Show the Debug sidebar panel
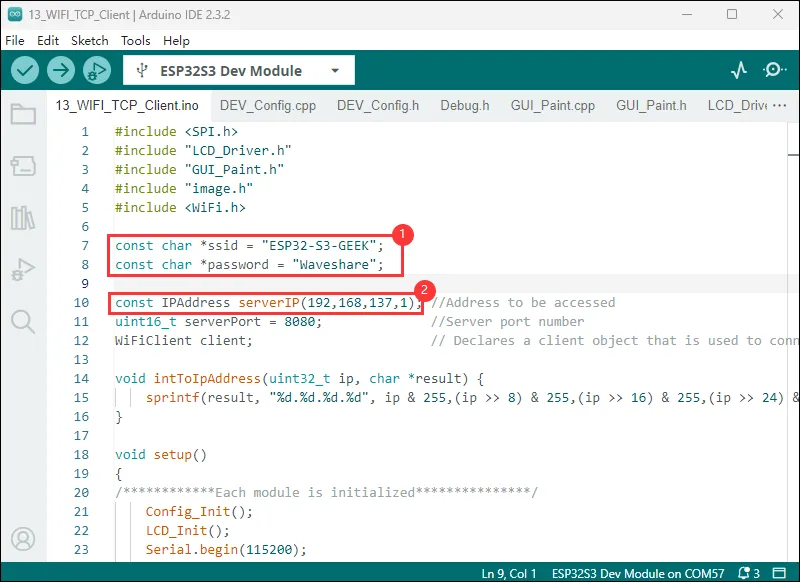Viewport: 800px width, 582px height. pyautogui.click(x=22, y=270)
